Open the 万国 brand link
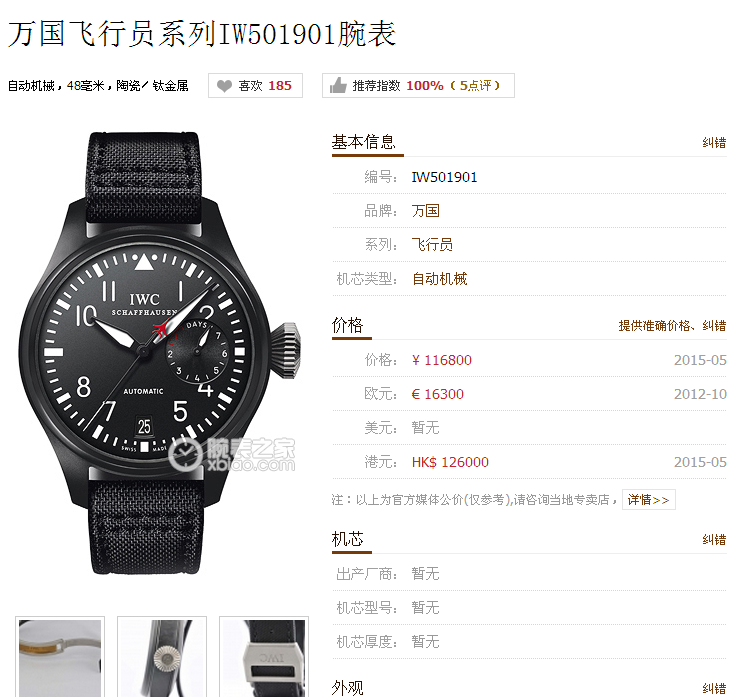Image resolution: width=753 pixels, height=697 pixels. (x=425, y=211)
